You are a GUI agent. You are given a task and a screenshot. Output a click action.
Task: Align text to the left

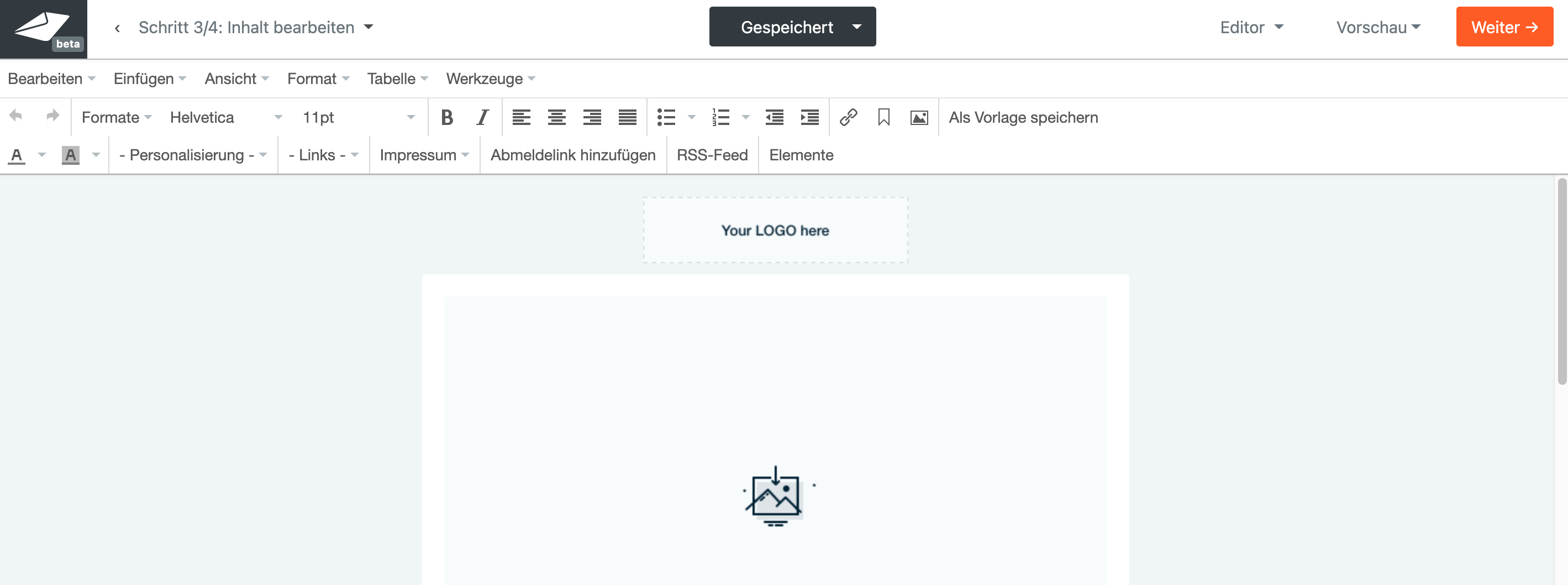pos(521,117)
